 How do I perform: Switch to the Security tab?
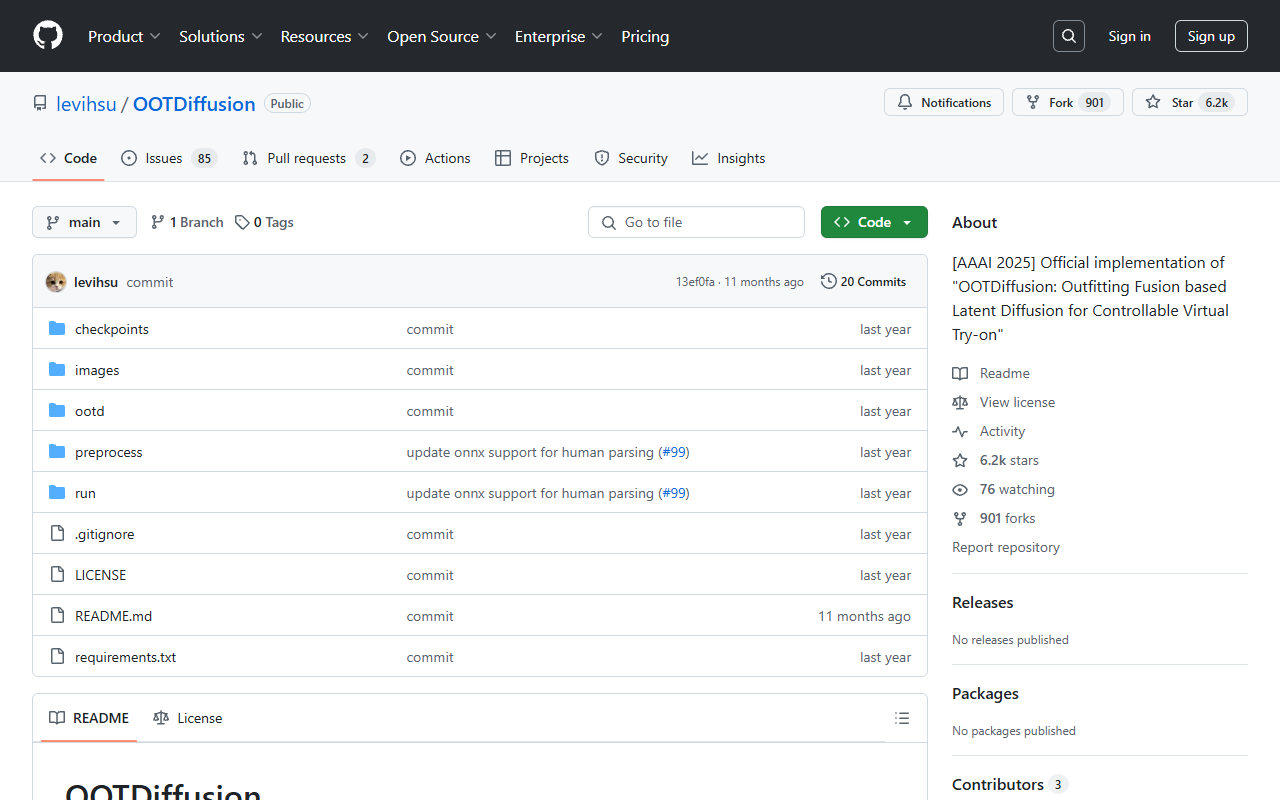[x=631, y=158]
